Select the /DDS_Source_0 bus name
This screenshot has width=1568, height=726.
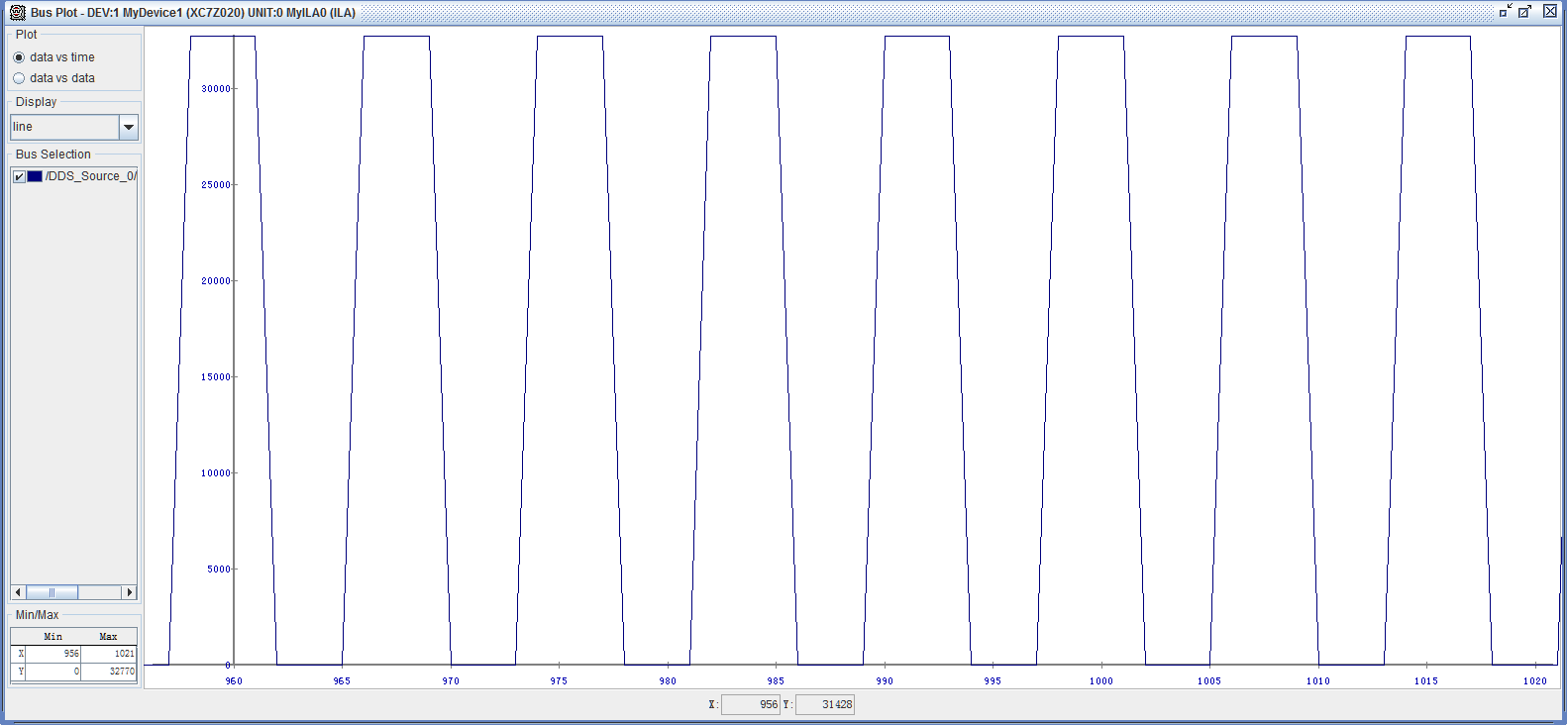[90, 176]
